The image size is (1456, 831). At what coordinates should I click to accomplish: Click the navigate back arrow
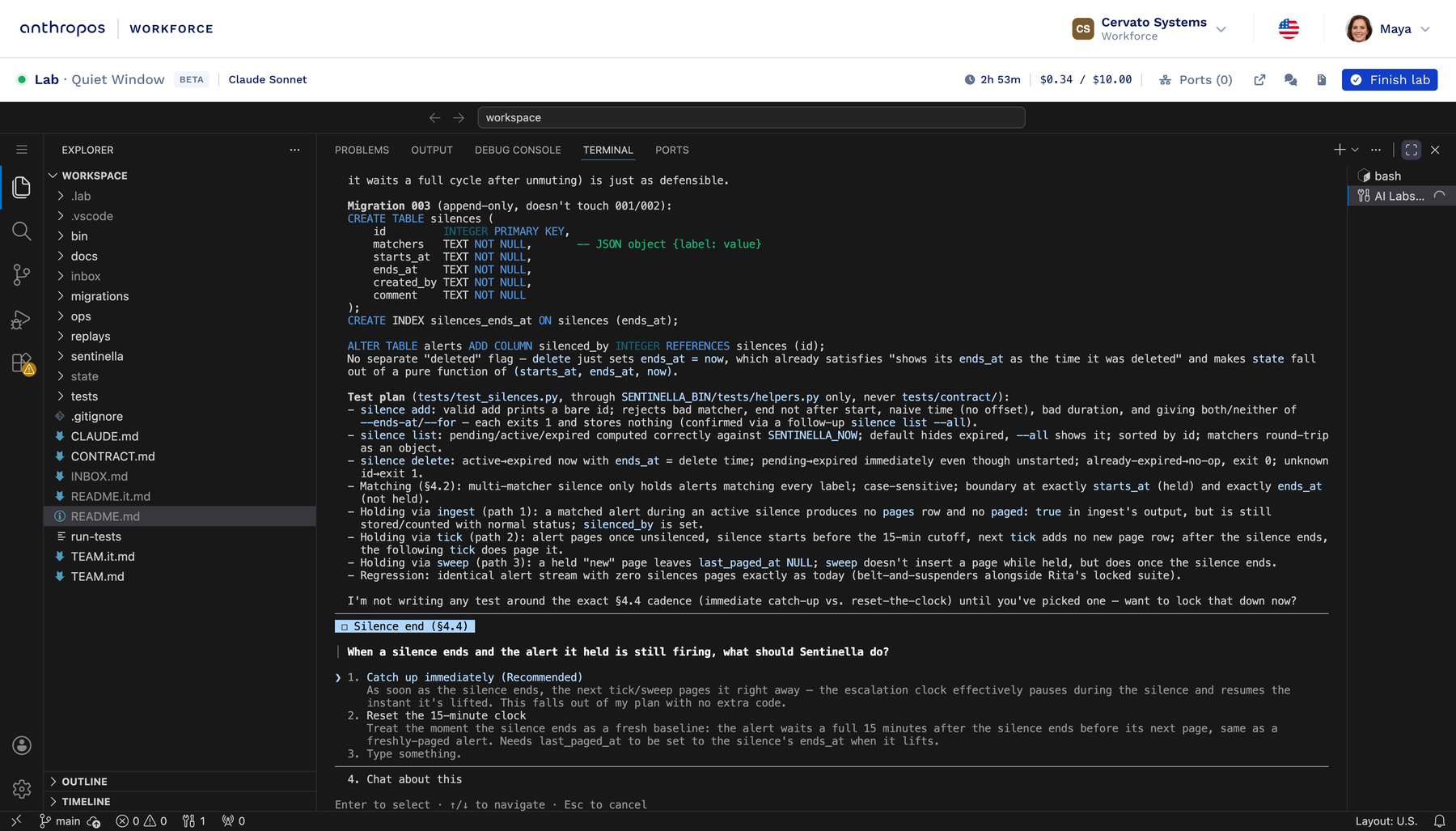coord(435,117)
